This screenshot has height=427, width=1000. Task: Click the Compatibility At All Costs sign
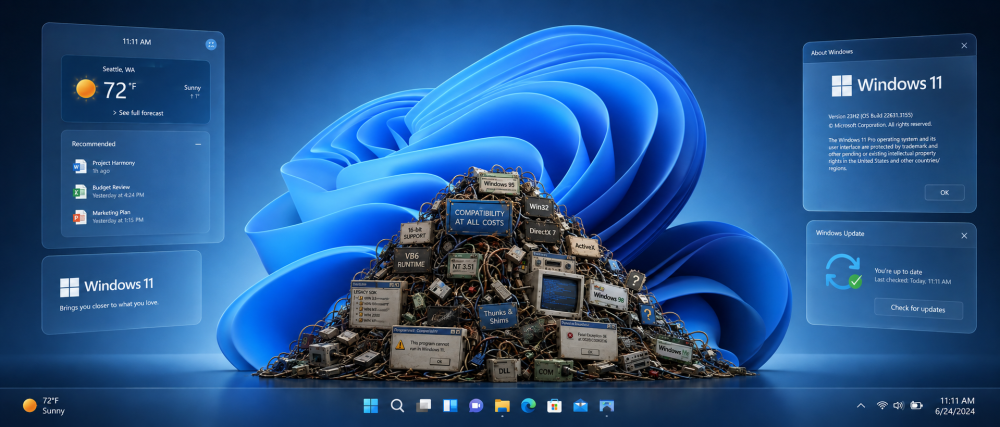tap(479, 219)
